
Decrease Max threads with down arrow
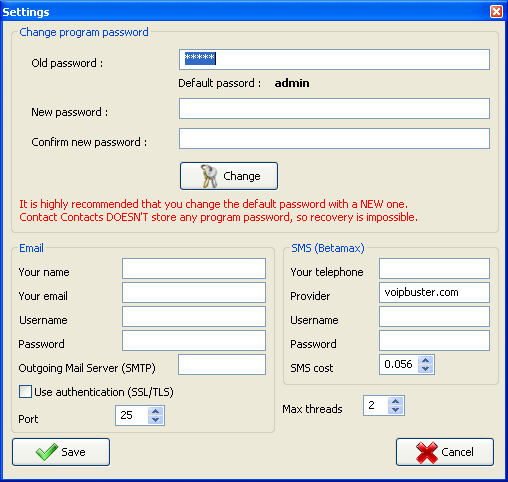(396, 410)
